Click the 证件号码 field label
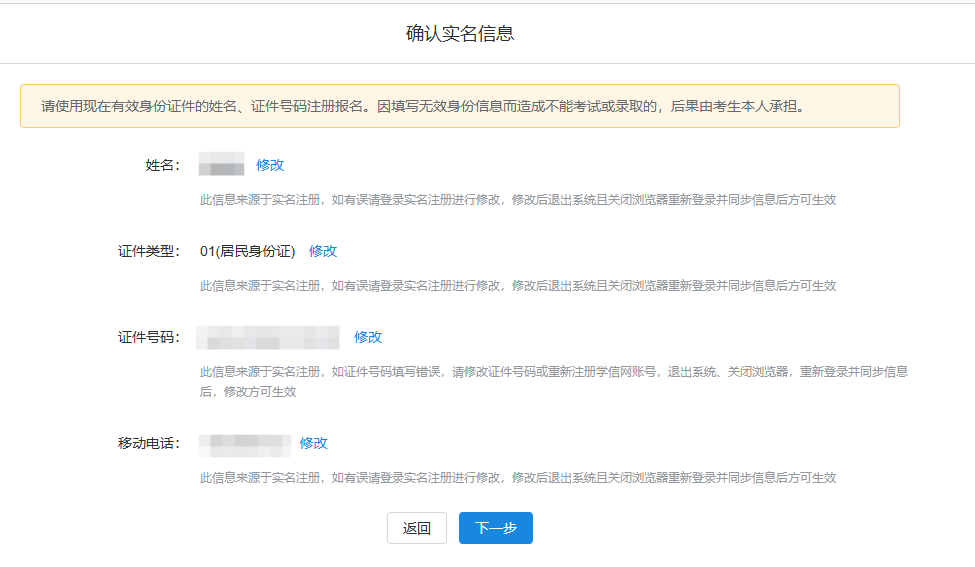This screenshot has height=567, width=975. (x=148, y=337)
